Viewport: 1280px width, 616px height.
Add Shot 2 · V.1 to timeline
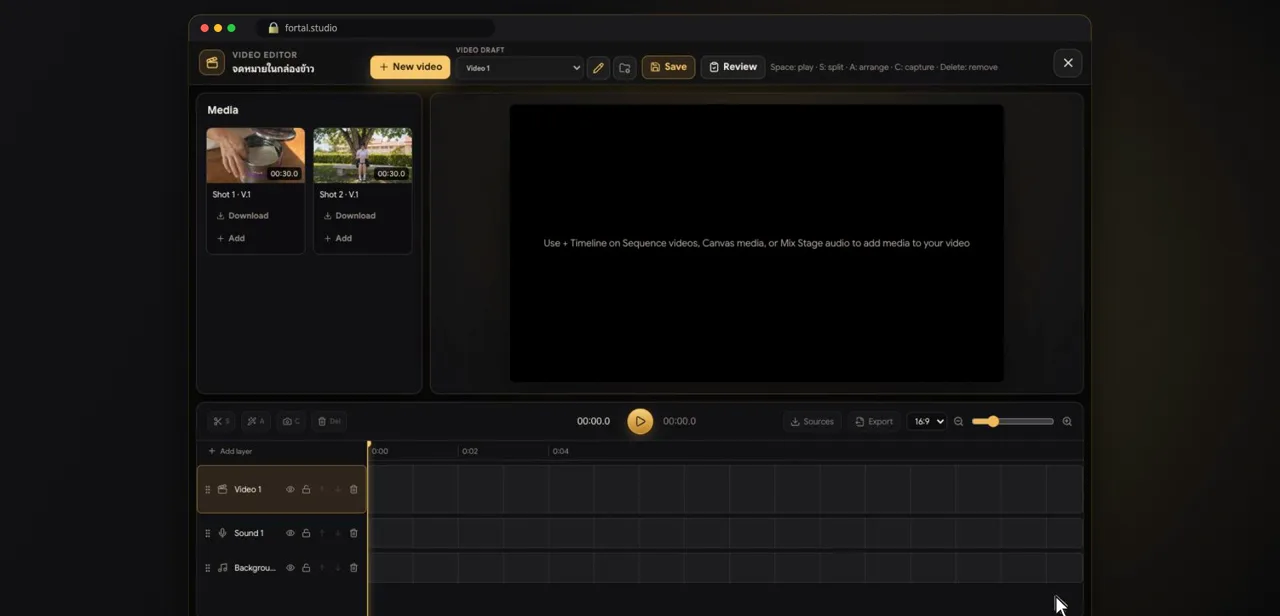[338, 238]
